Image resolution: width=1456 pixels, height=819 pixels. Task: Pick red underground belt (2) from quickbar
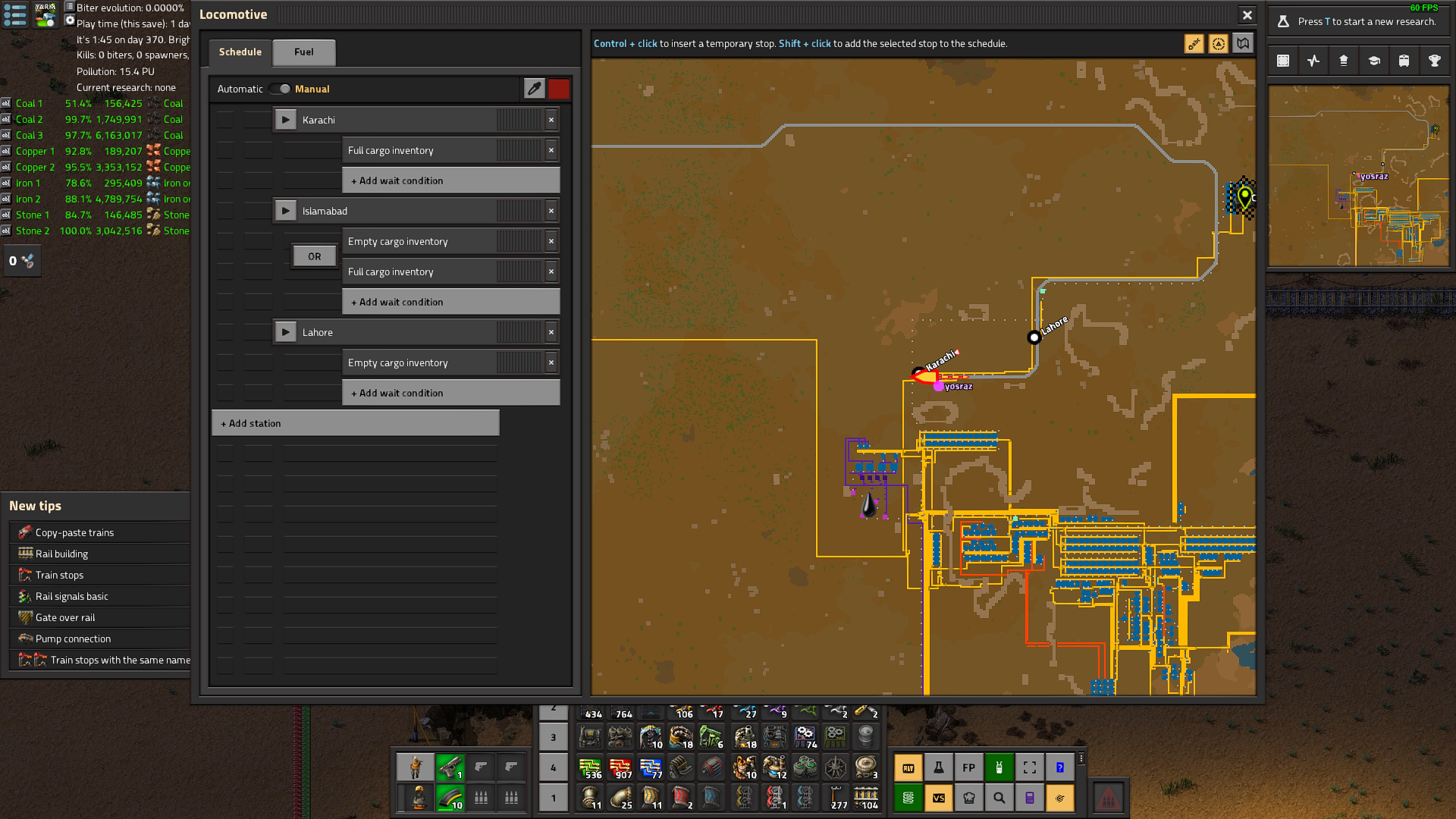click(681, 798)
